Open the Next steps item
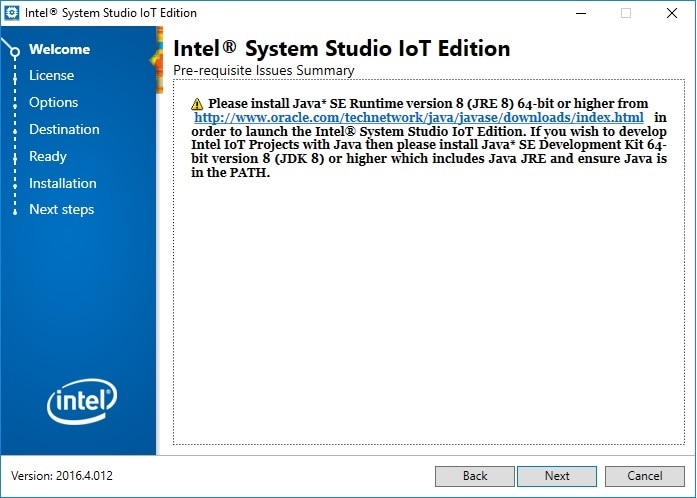This screenshot has height=498, width=697. tap(61, 209)
